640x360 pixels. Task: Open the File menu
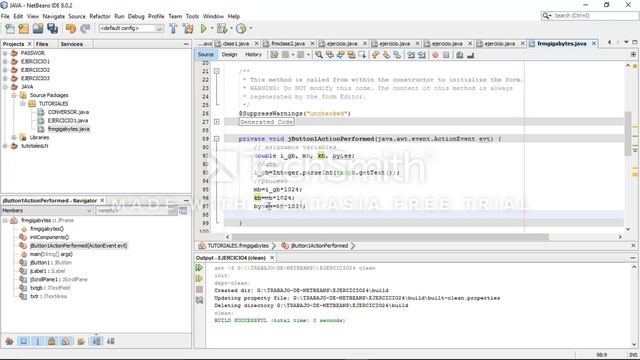[5, 16]
